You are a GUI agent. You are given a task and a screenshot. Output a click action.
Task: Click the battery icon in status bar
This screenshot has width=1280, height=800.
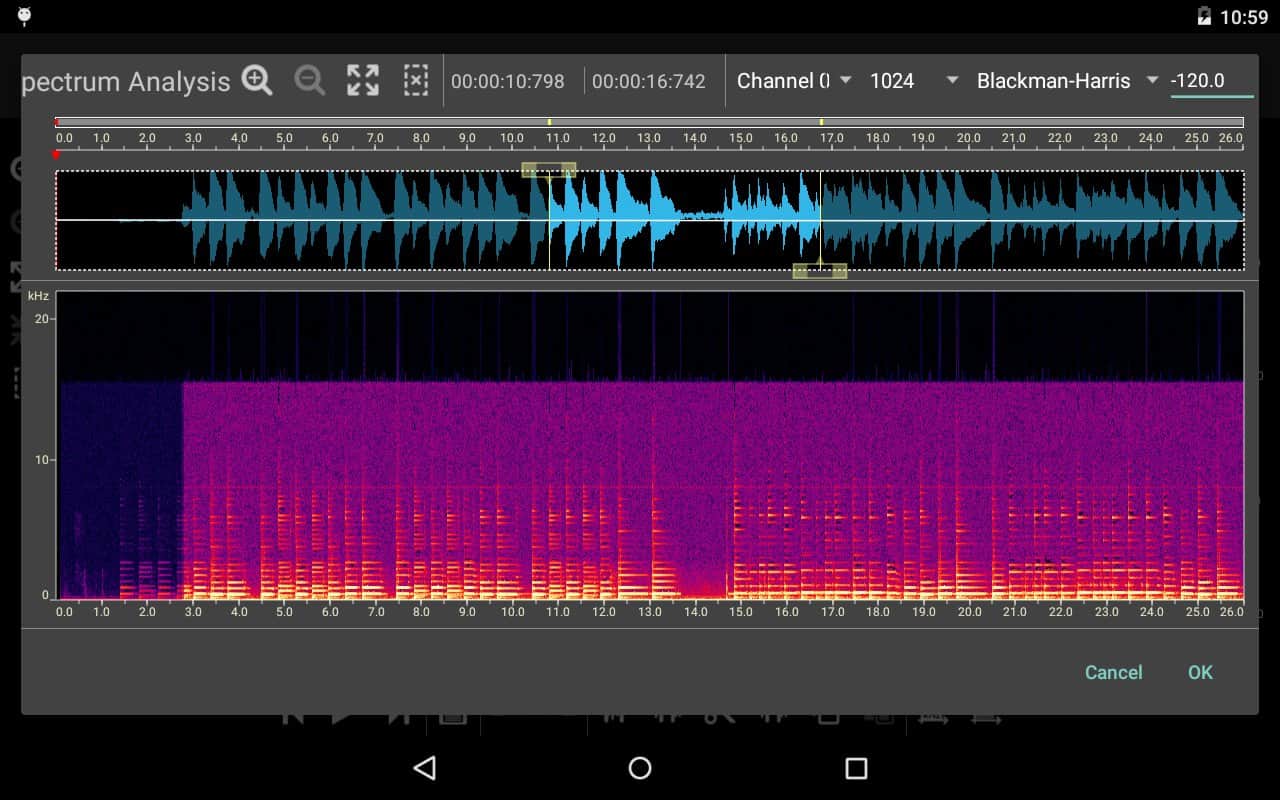(x=1204, y=16)
